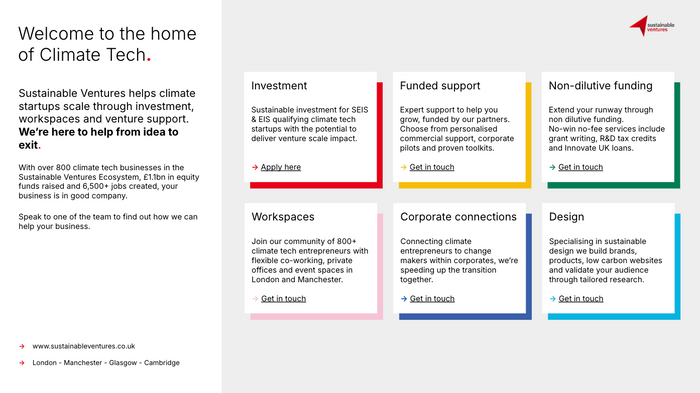Click the cyan arrow in Design card
Image resolution: width=700 pixels, height=393 pixels.
pos(552,299)
